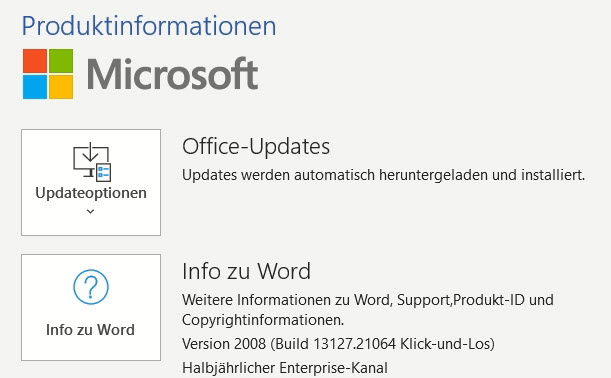Viewport: 611px width, 378px height.
Task: Click the update download monitor icon
Action: point(92,162)
